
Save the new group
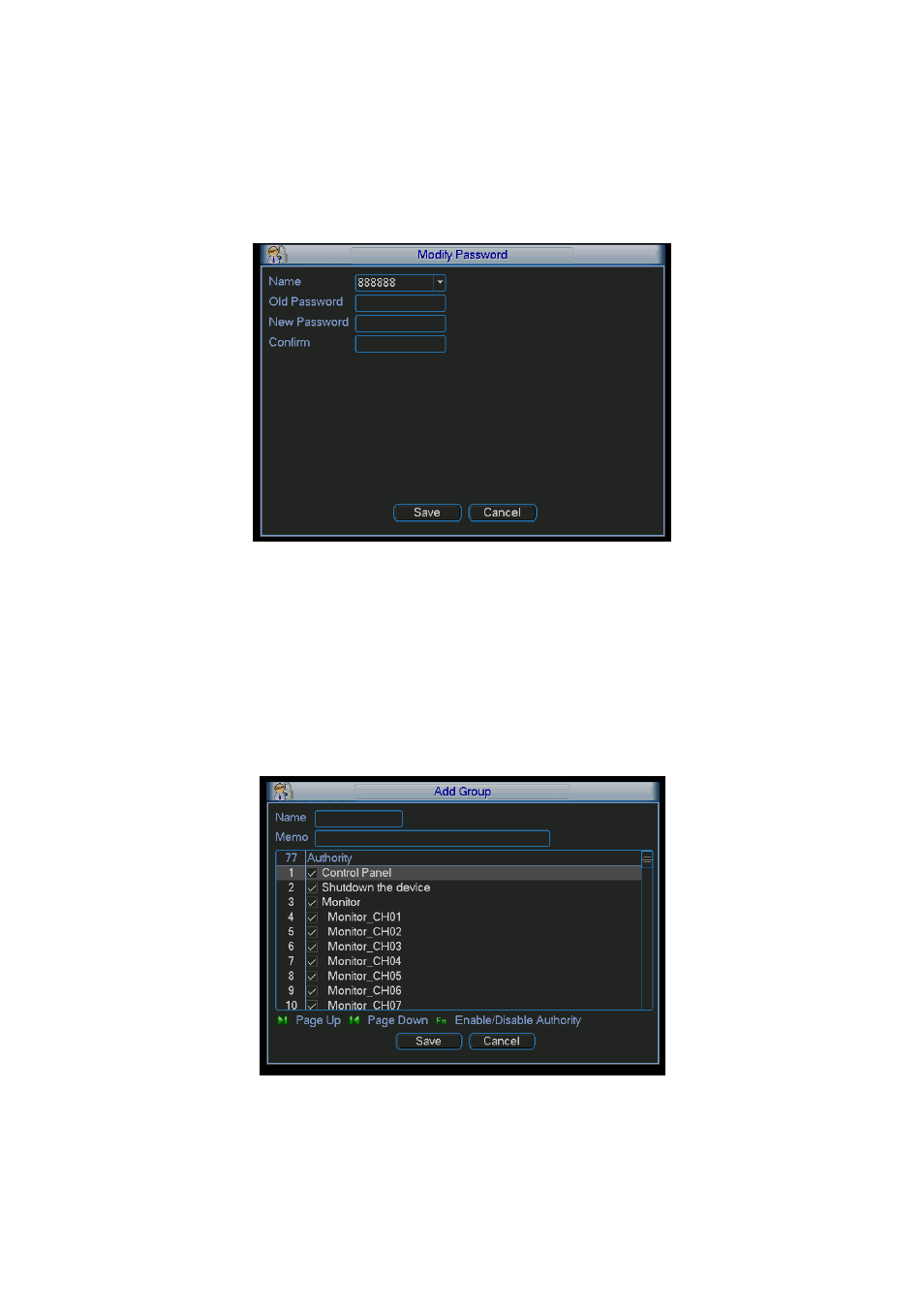[429, 1042]
